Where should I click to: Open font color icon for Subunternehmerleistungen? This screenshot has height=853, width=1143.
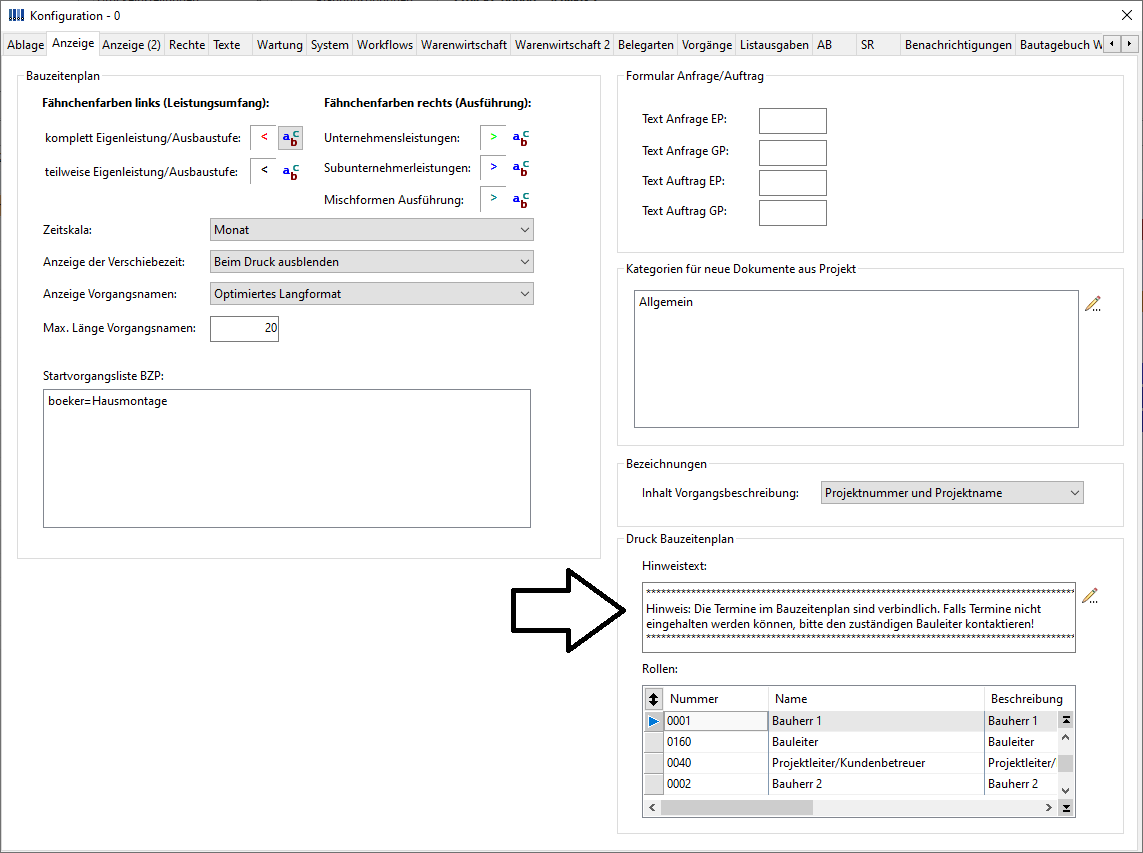pyautogui.click(x=520, y=168)
